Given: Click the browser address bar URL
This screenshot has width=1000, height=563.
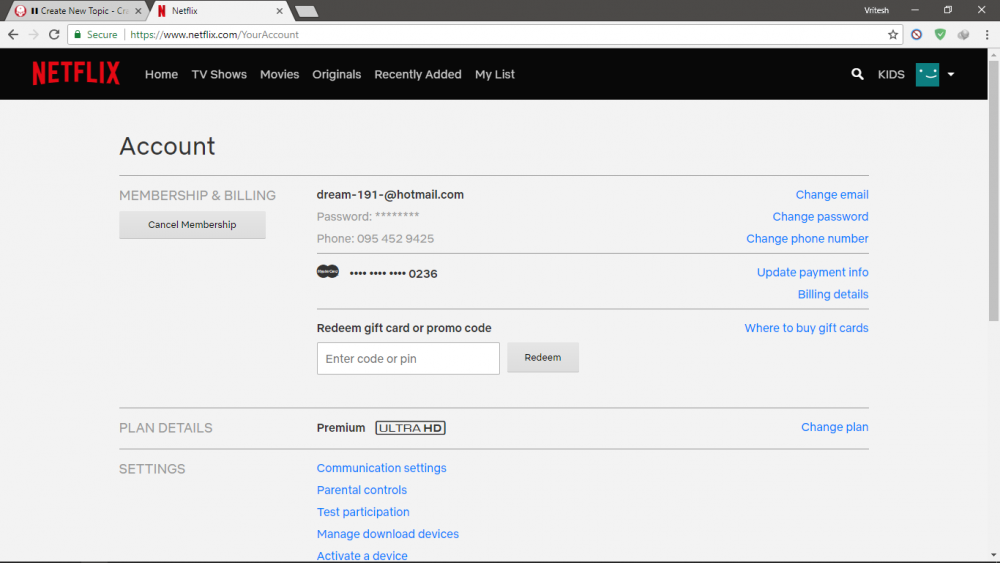Looking at the screenshot, I should (214, 34).
